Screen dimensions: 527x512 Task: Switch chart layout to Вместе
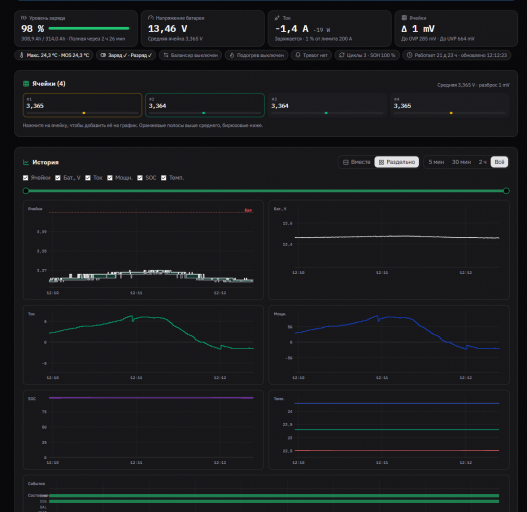357,162
